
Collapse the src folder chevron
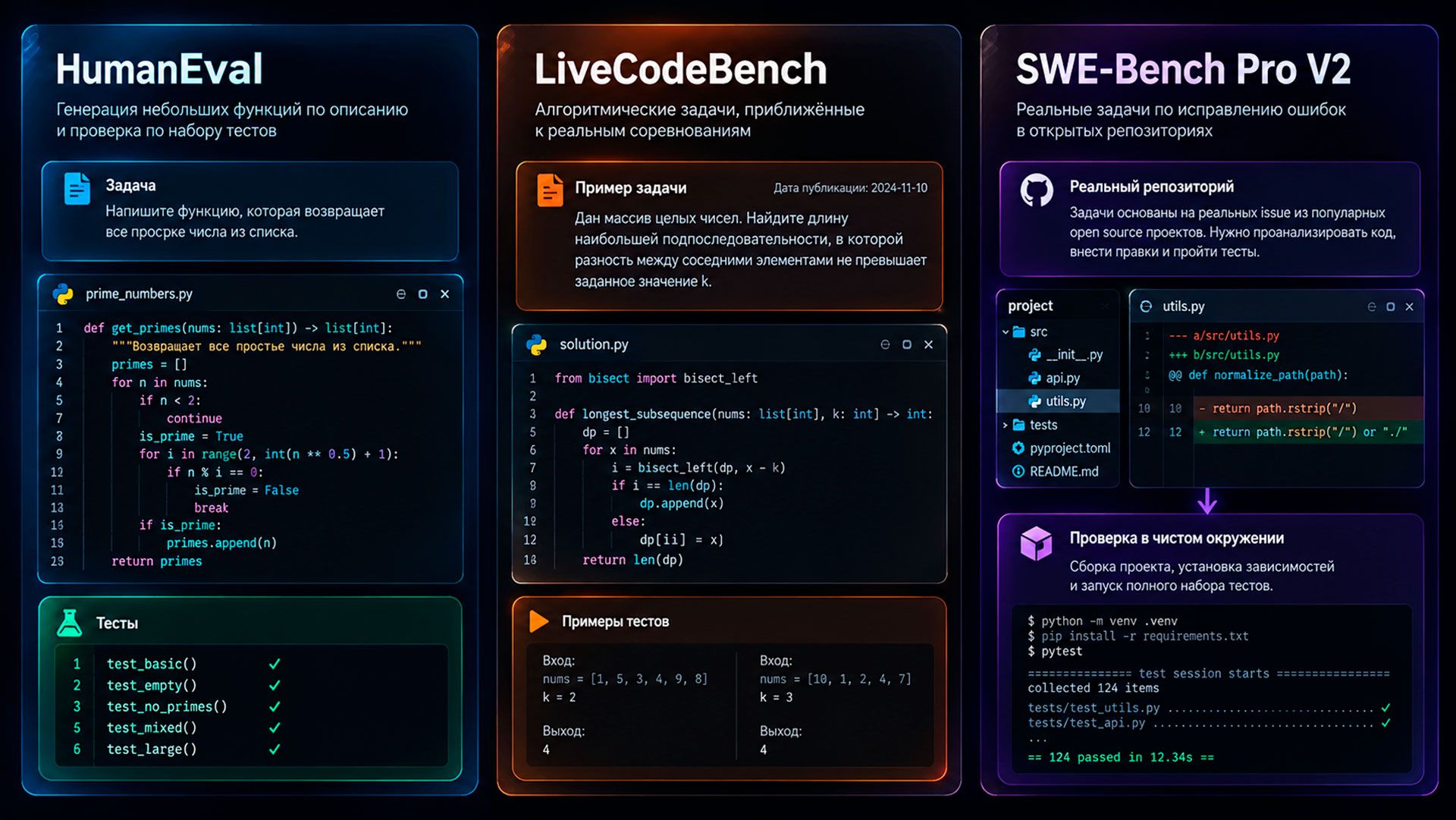tap(1006, 331)
